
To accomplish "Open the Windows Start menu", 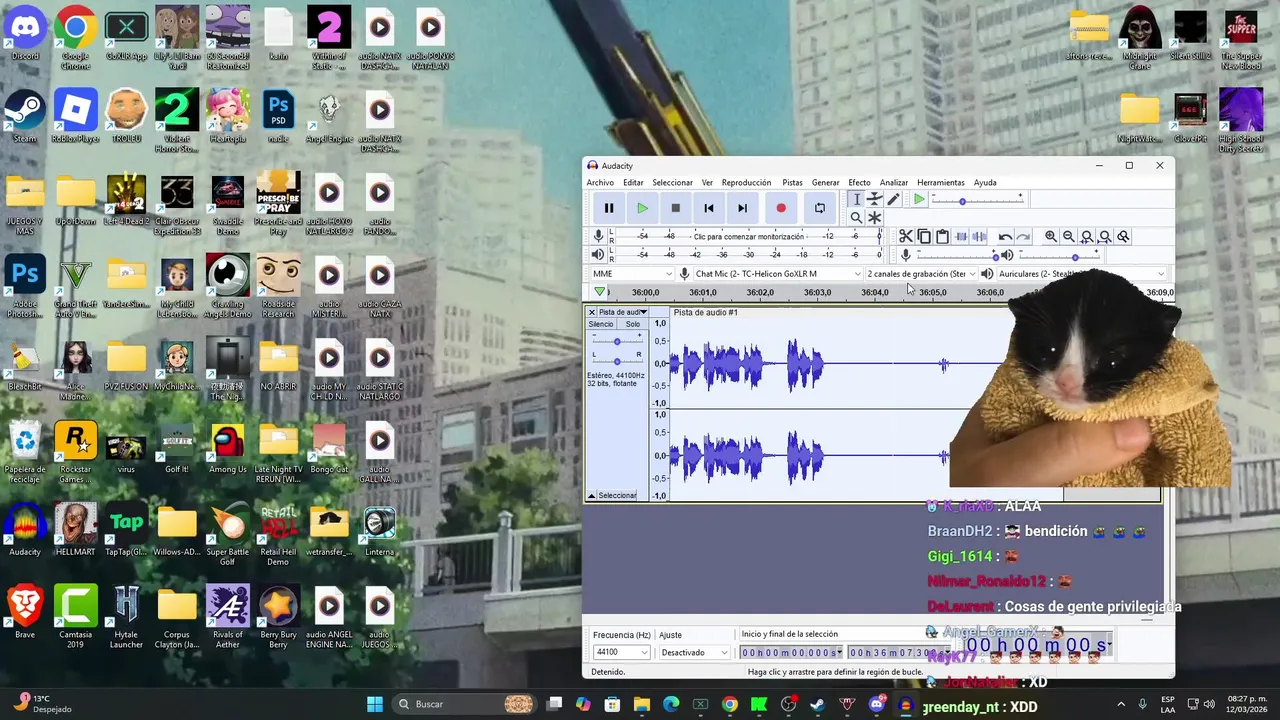I will [x=374, y=704].
